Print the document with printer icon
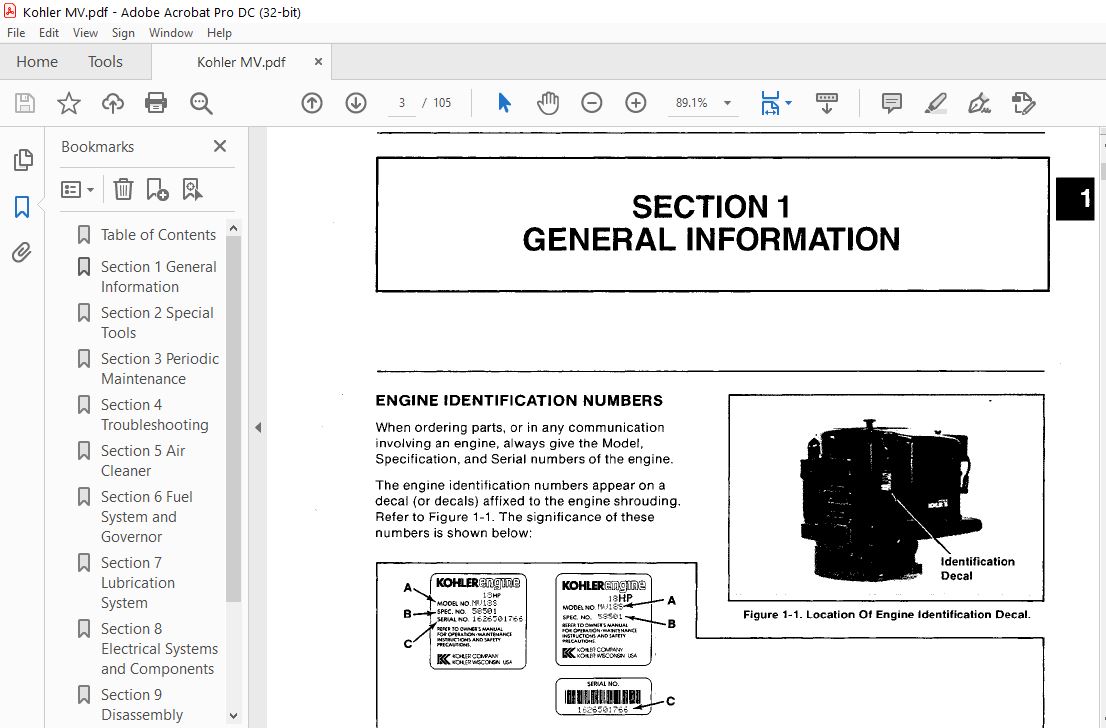 pyautogui.click(x=156, y=103)
